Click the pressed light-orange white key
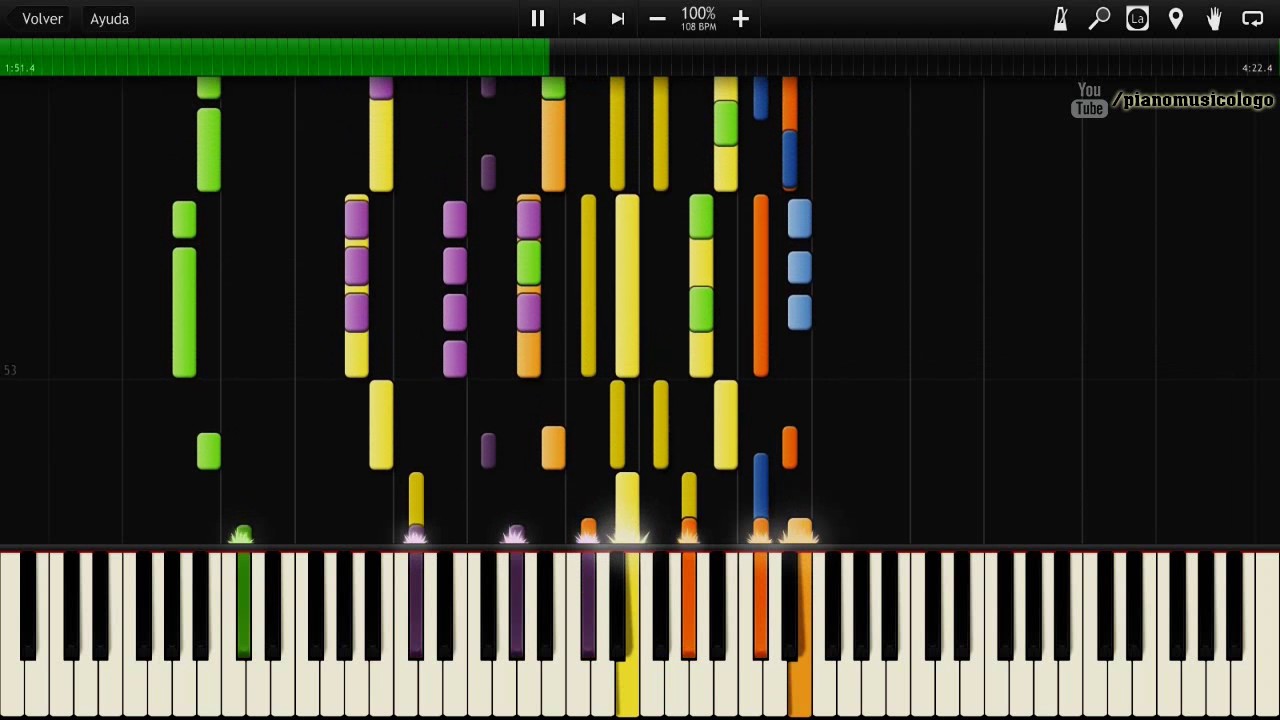Screen dimensions: 1280x720 799,690
